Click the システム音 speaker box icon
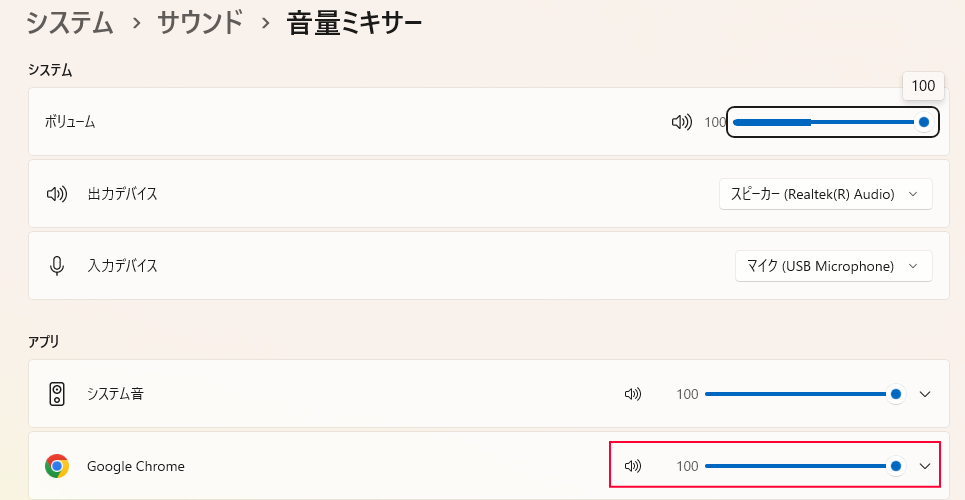This screenshot has width=965, height=500. pyautogui.click(x=57, y=394)
